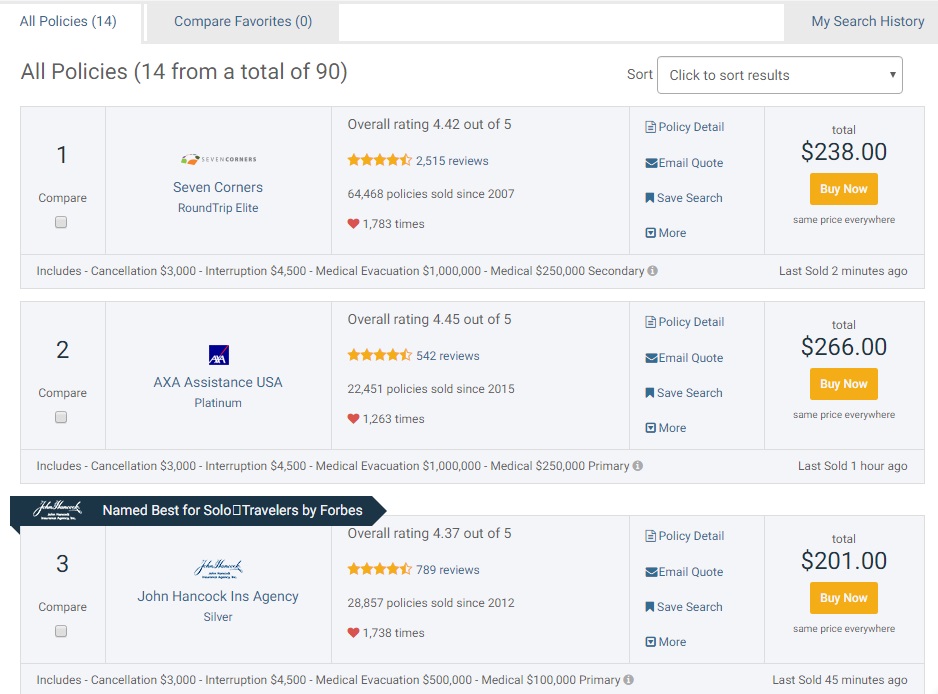Click the $201.00 total price

843,561
